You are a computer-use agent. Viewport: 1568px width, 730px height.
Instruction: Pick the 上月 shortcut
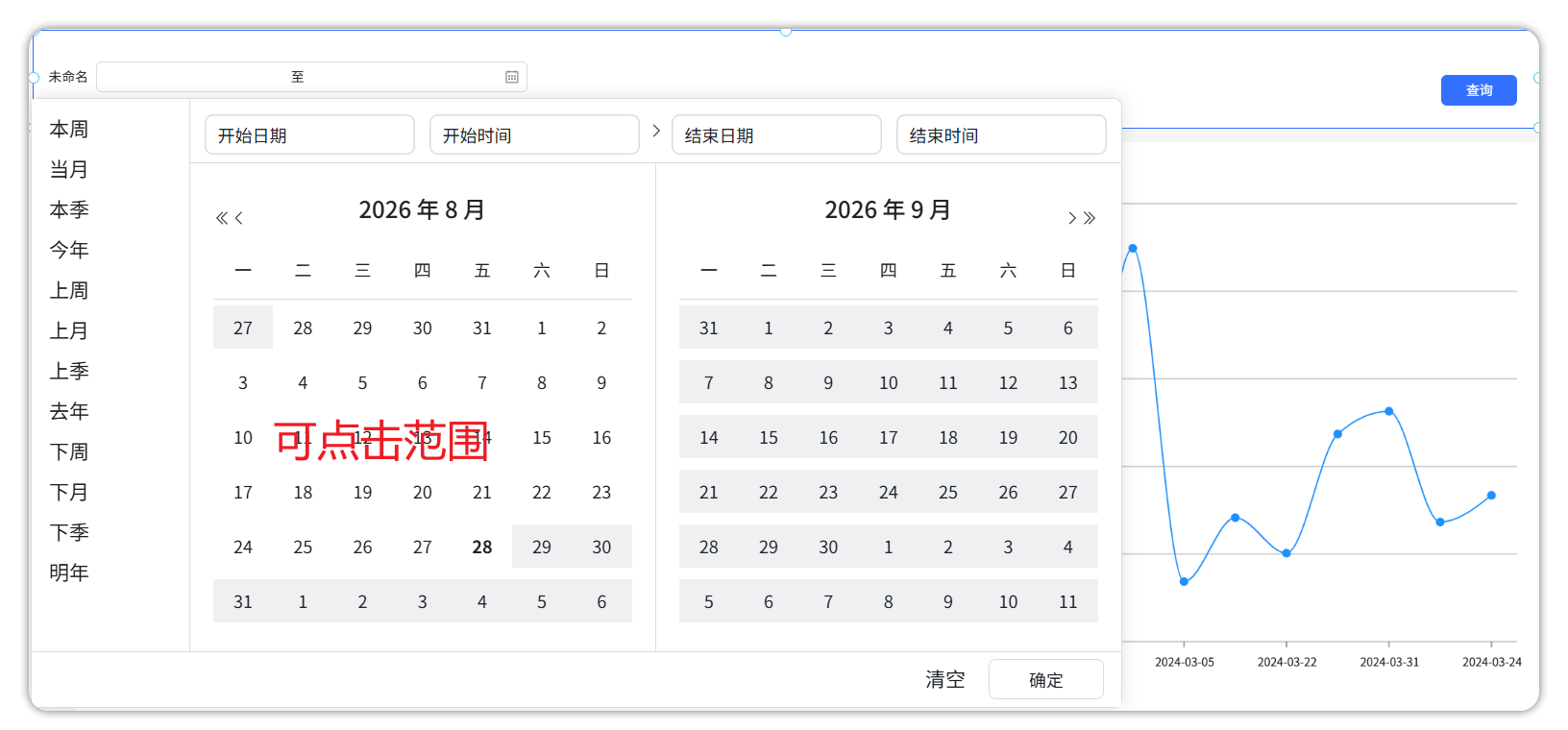click(69, 330)
